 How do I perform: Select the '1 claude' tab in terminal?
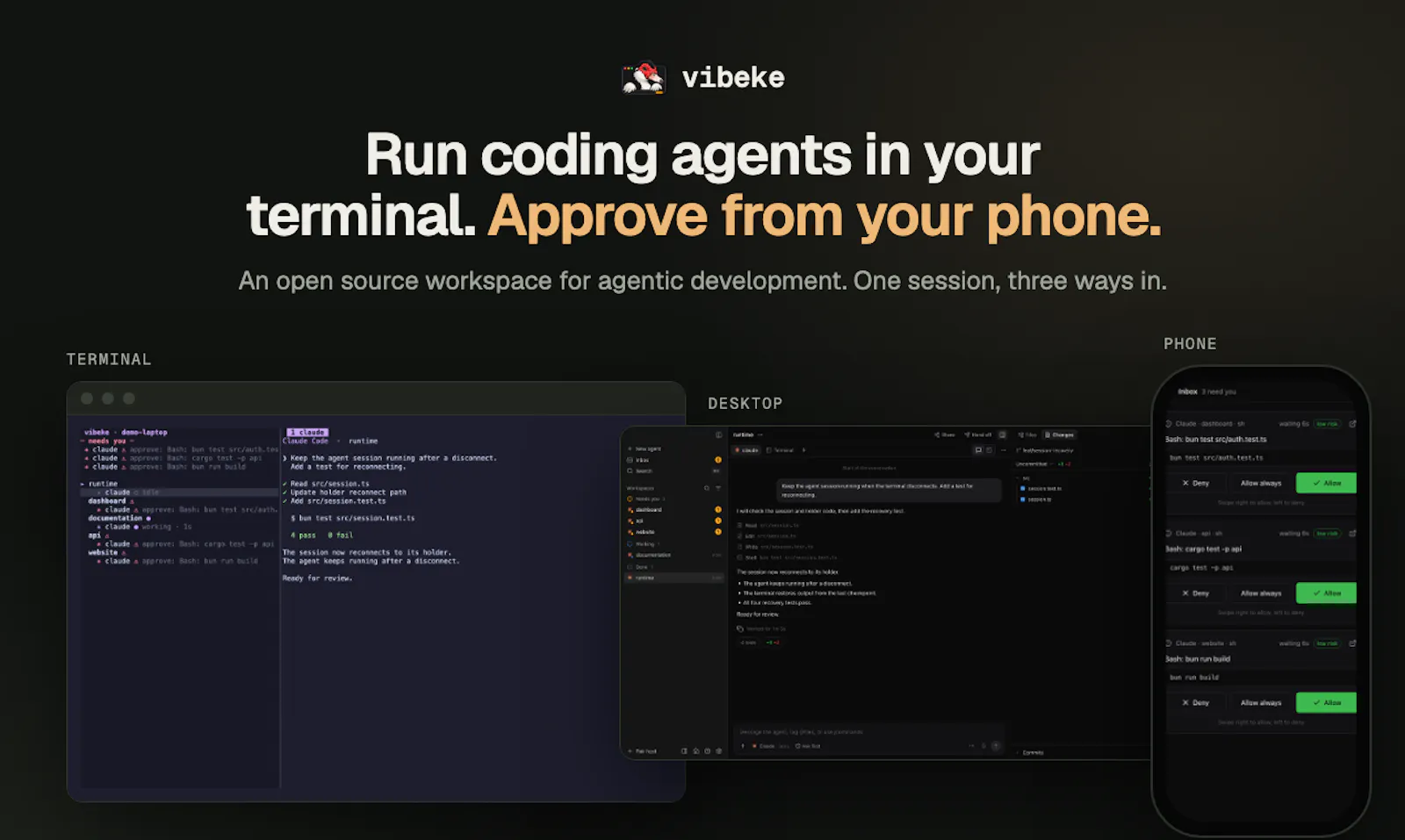click(x=307, y=432)
